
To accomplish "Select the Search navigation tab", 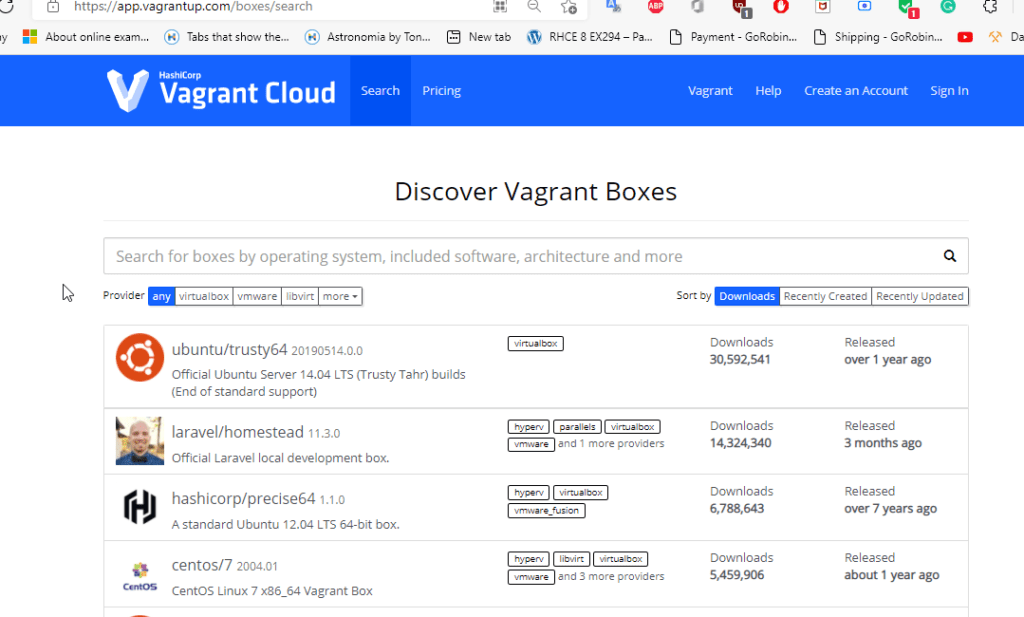I will pyautogui.click(x=380, y=91).
